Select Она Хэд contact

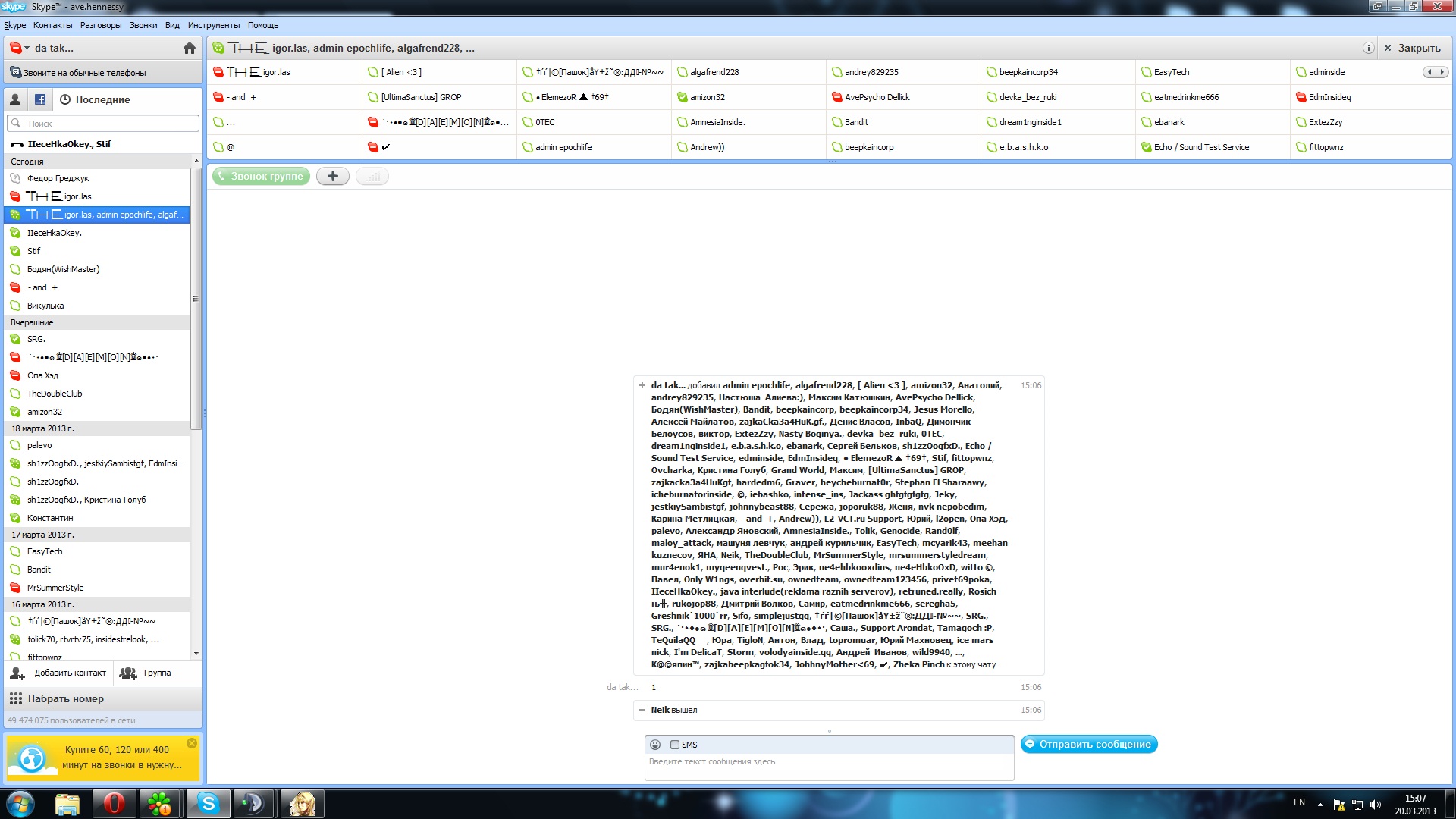[x=97, y=375]
